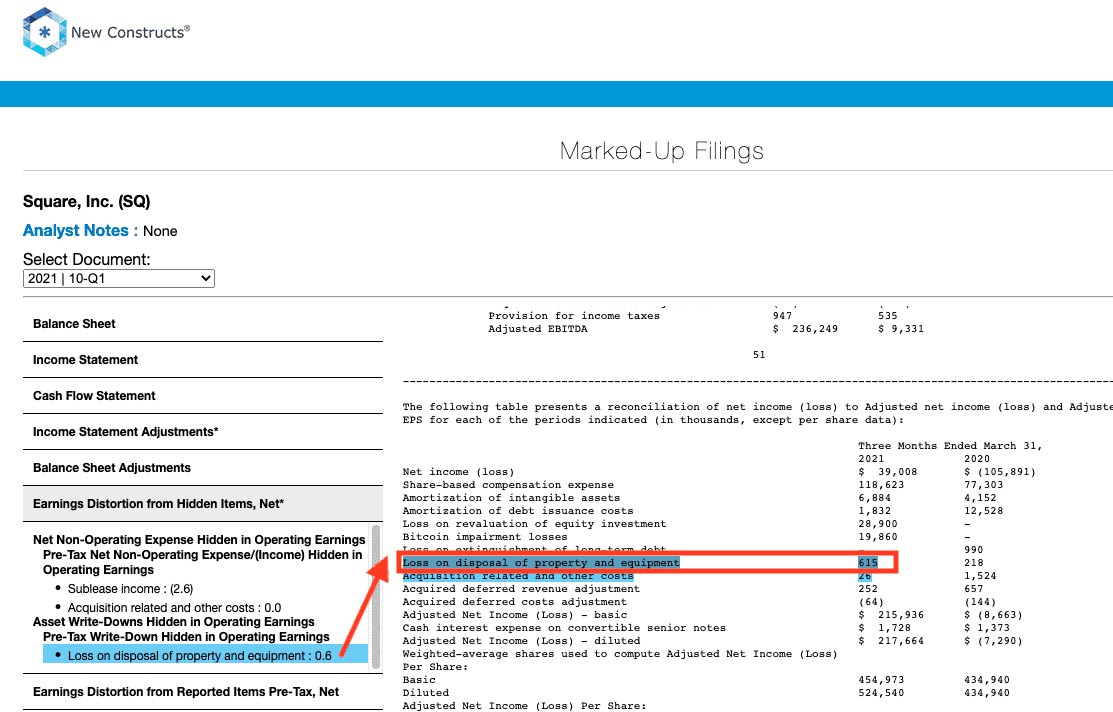Click Acquired deferred revenue adjustment row label
Screen dimensions: 1113x712
[x=521, y=588]
